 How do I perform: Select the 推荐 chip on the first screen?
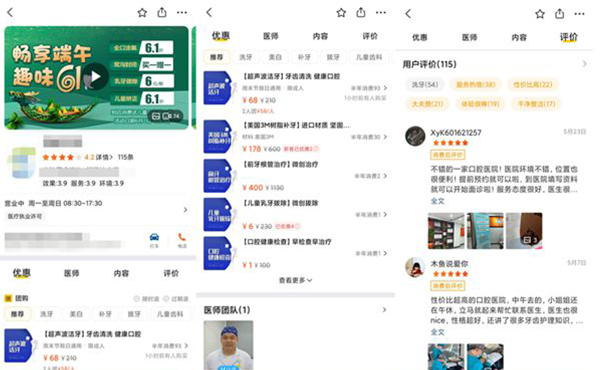click(17, 314)
